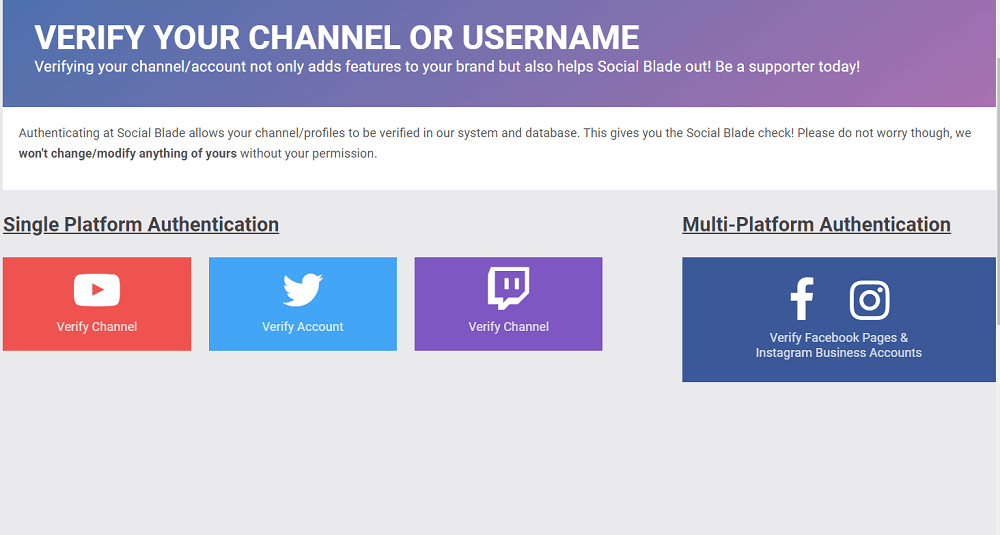
Task: Click the Single Platform Authentication heading
Action: tap(141, 224)
